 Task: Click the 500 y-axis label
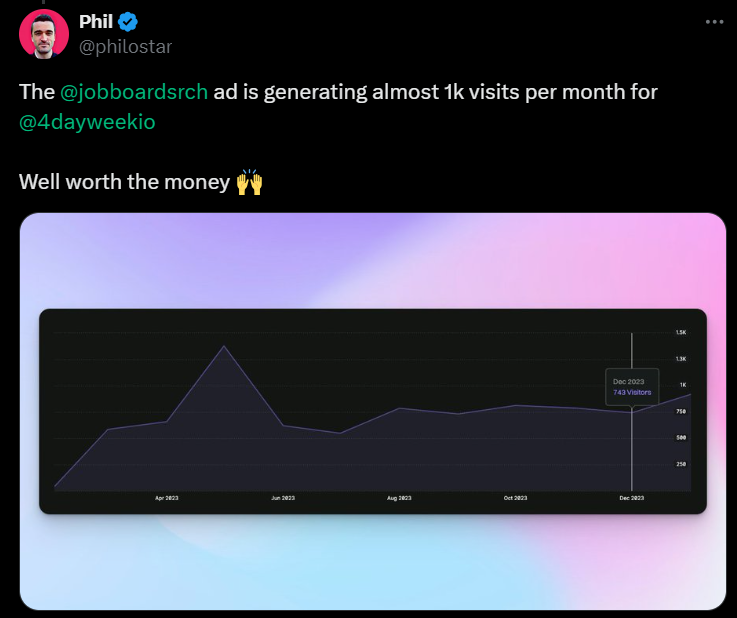(x=681, y=438)
